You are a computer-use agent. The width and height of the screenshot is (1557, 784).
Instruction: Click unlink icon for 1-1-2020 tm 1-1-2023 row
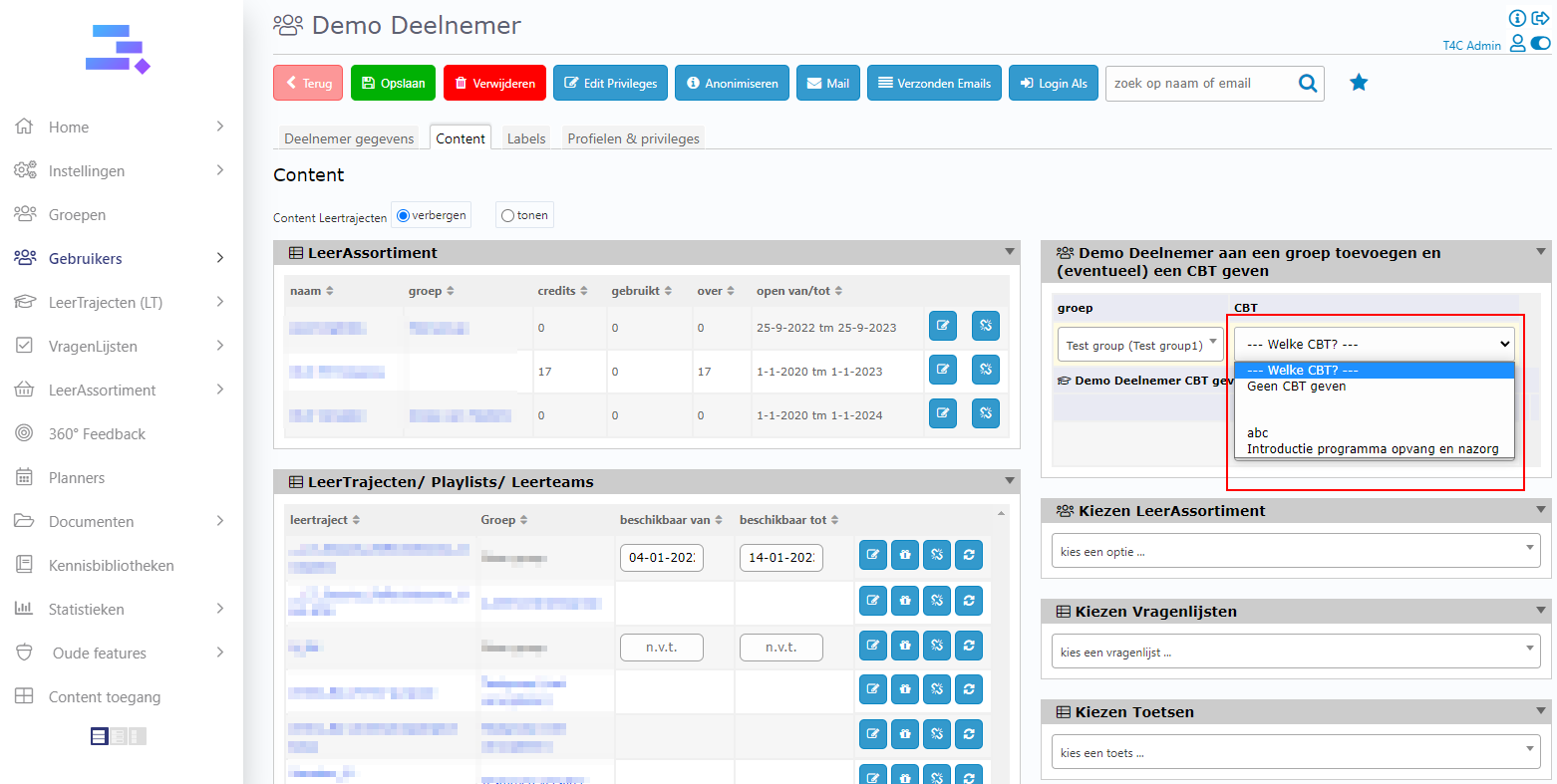tap(985, 370)
